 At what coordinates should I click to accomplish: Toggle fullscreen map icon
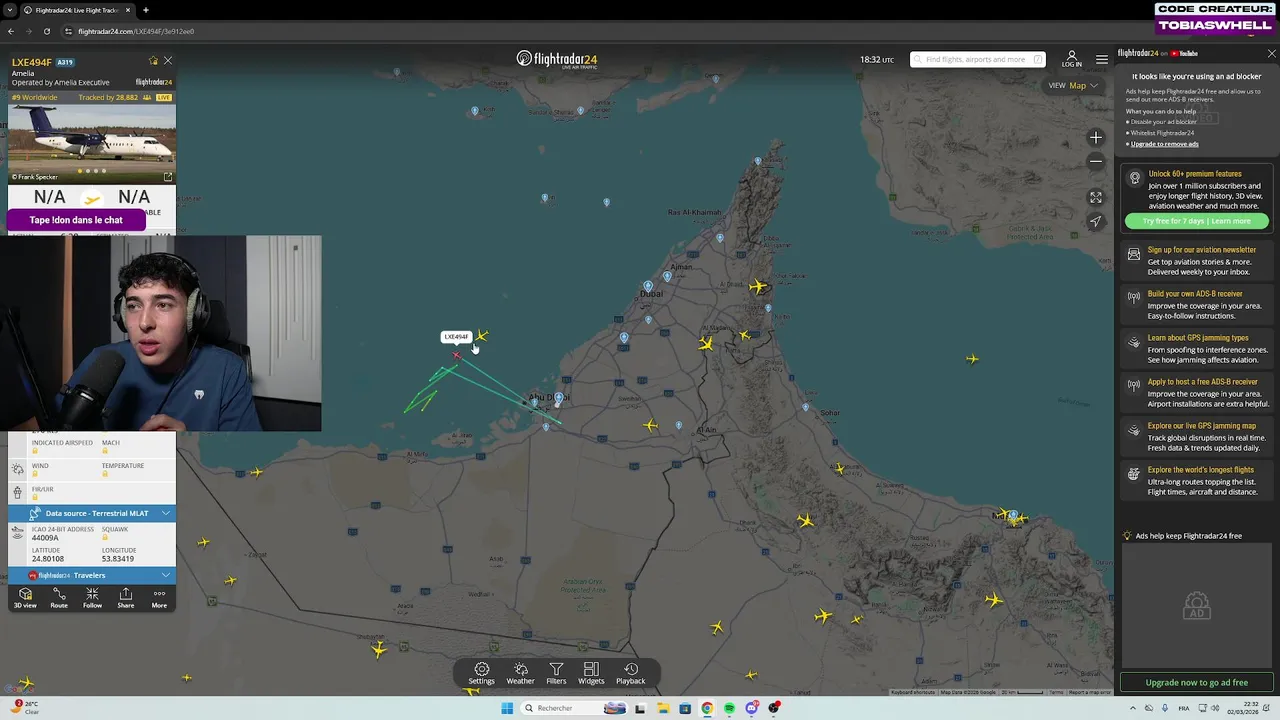coord(1096,198)
